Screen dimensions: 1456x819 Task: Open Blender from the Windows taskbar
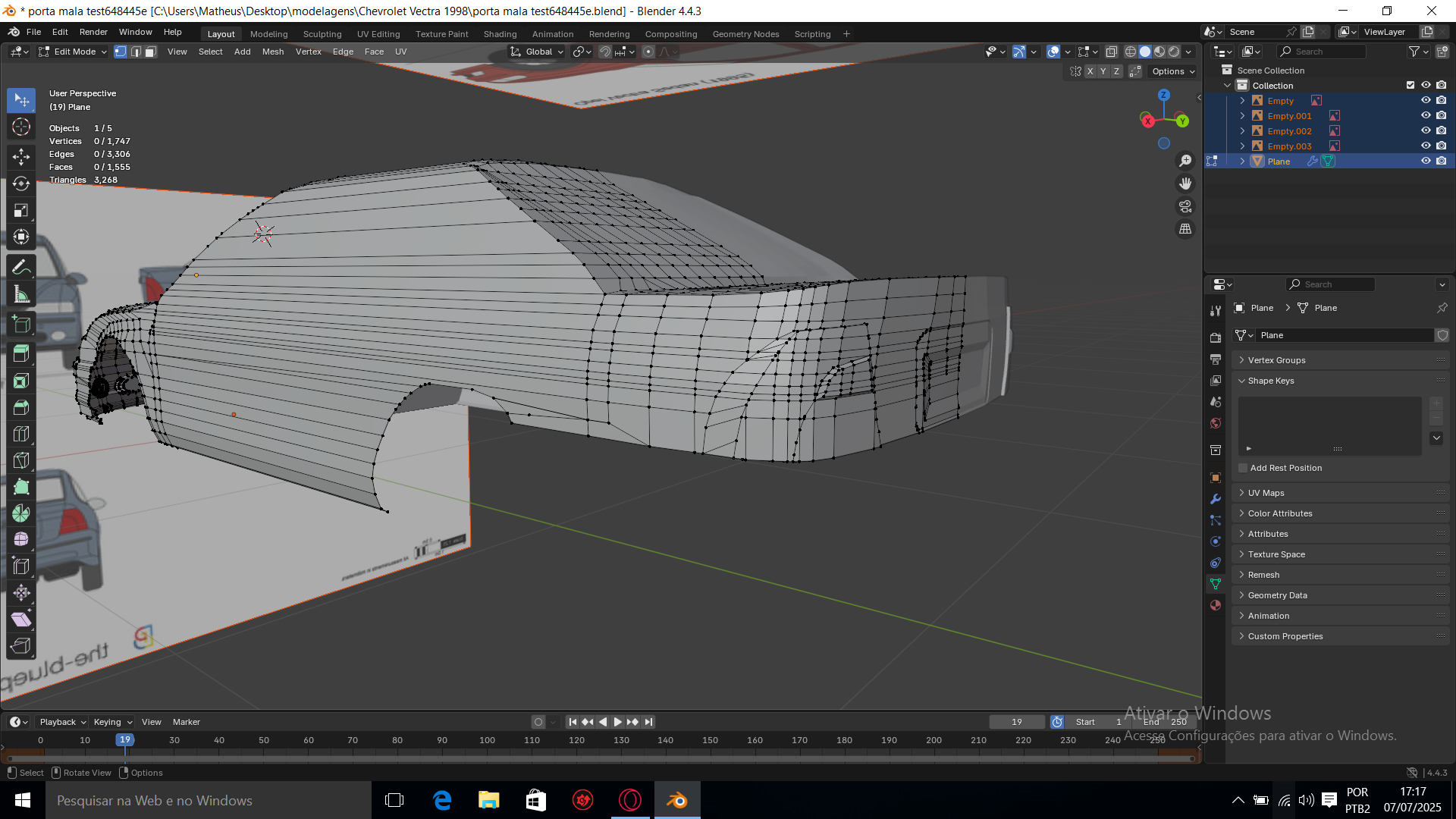pos(676,800)
